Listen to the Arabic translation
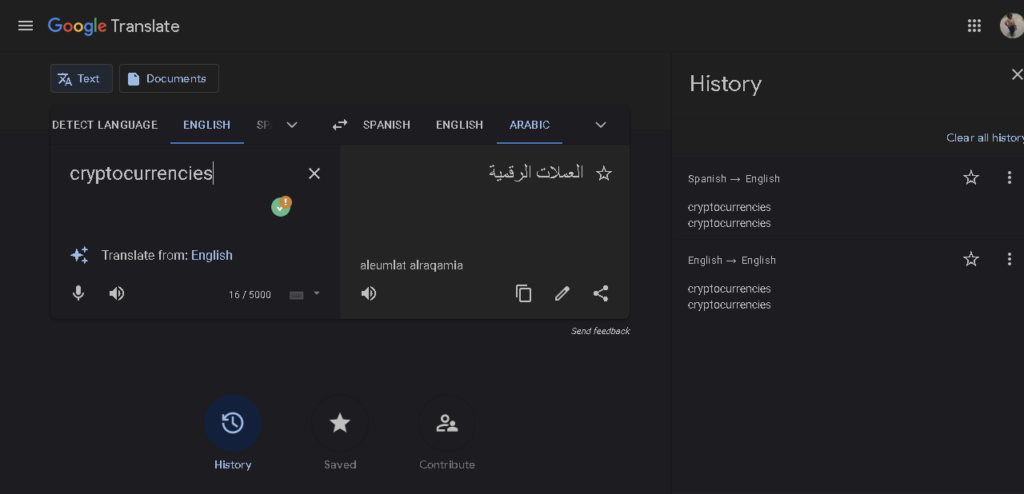Screen dimensions: 1024x494 tap(369, 294)
